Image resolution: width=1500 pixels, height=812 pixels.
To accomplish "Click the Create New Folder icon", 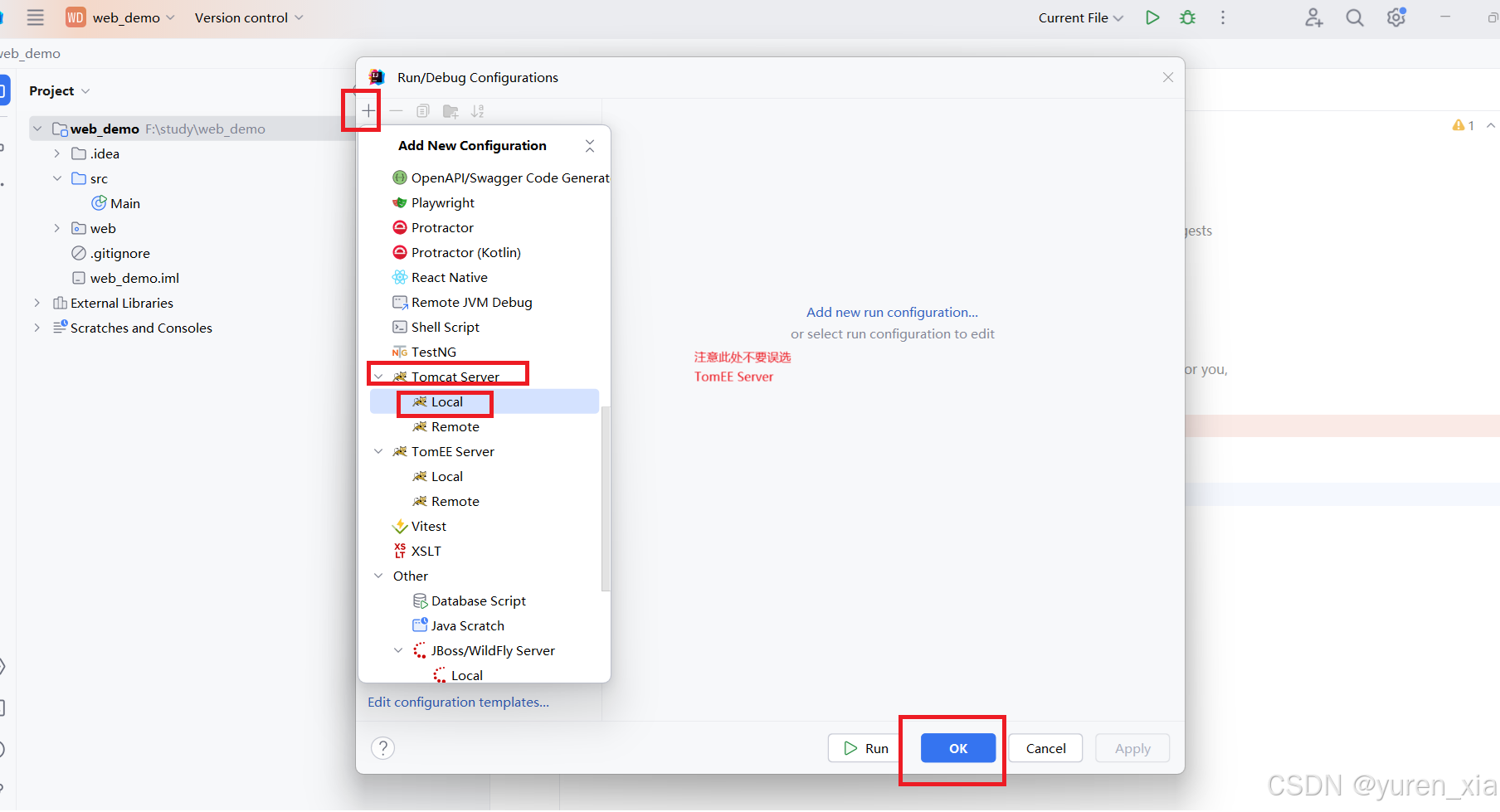I will (x=450, y=110).
